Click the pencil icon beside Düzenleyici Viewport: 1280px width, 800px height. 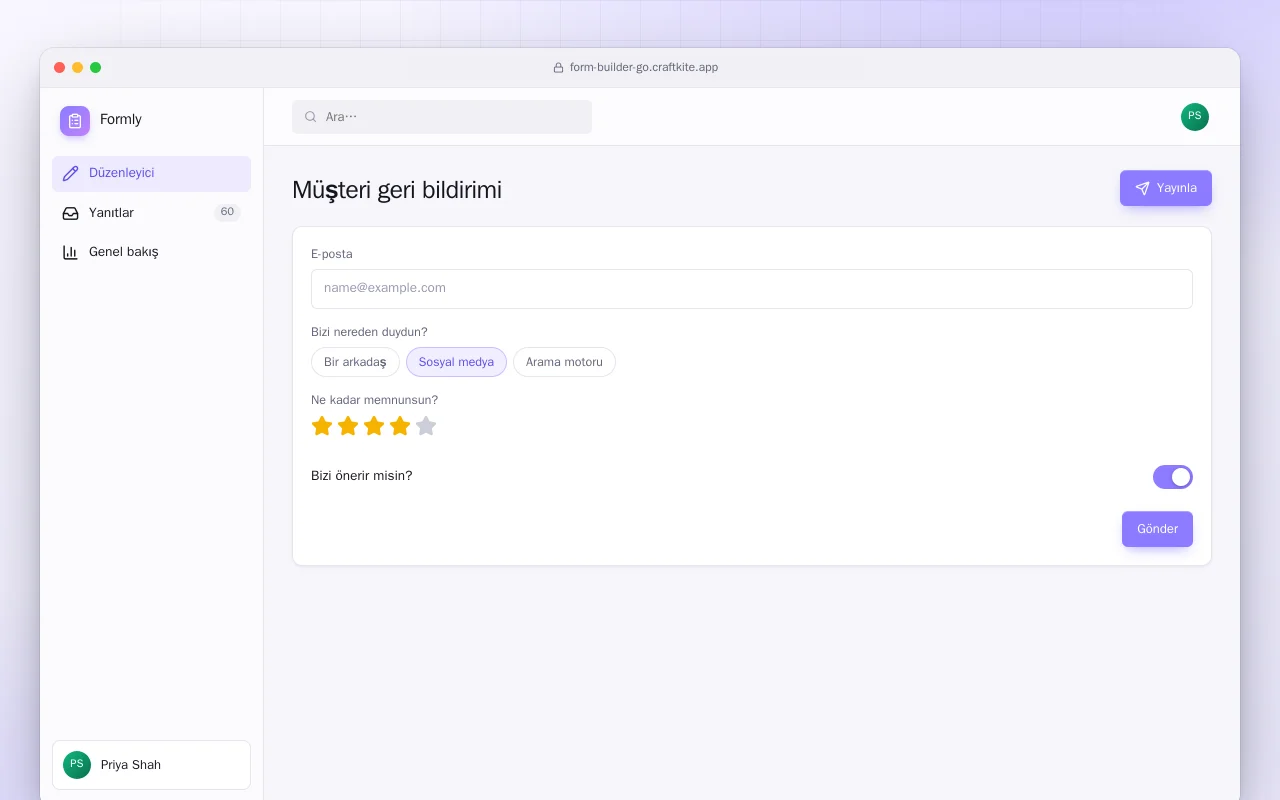[70, 173]
